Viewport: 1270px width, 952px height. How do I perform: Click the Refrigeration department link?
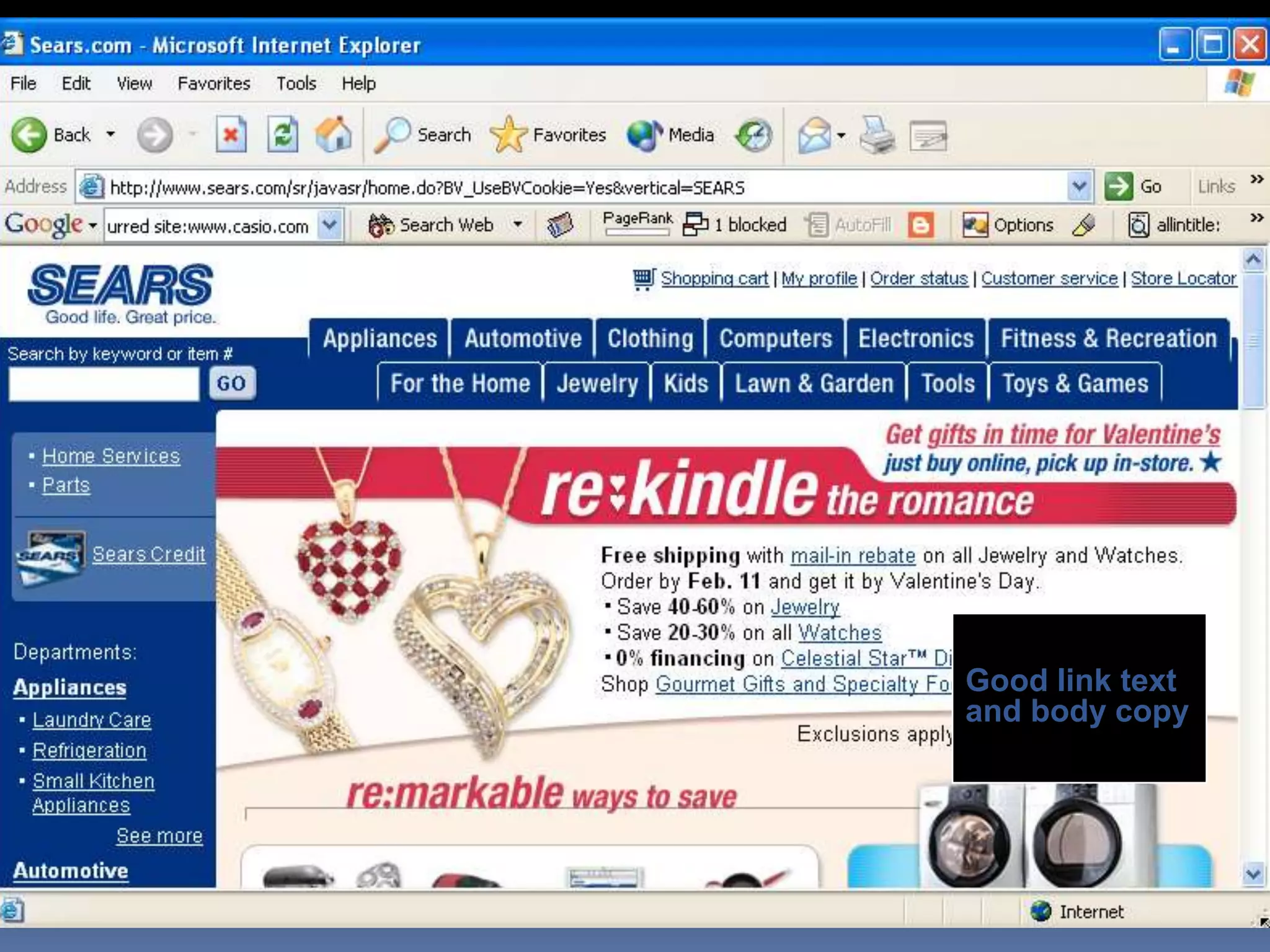(x=89, y=751)
